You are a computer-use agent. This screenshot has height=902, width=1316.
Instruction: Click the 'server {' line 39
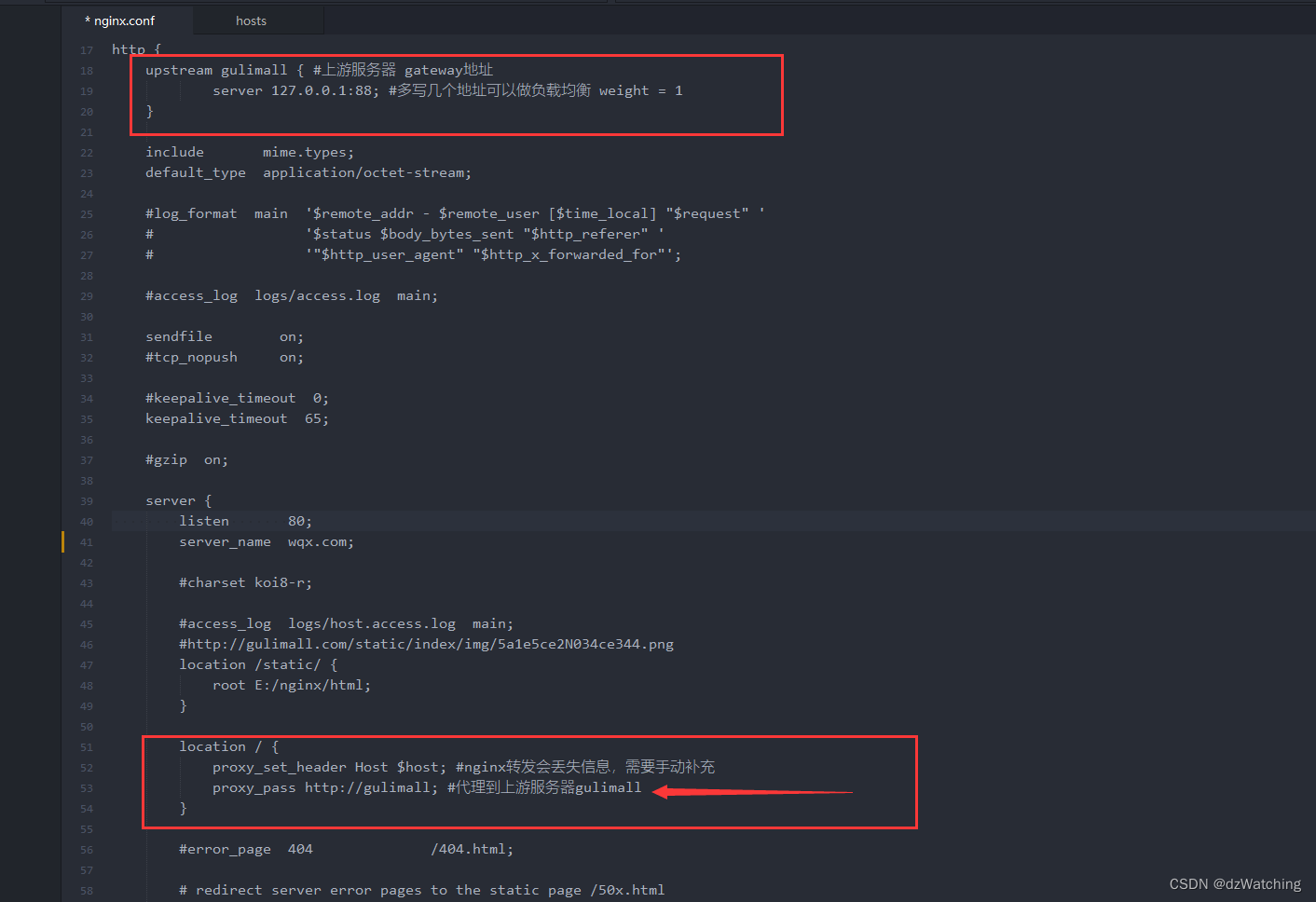(x=179, y=500)
